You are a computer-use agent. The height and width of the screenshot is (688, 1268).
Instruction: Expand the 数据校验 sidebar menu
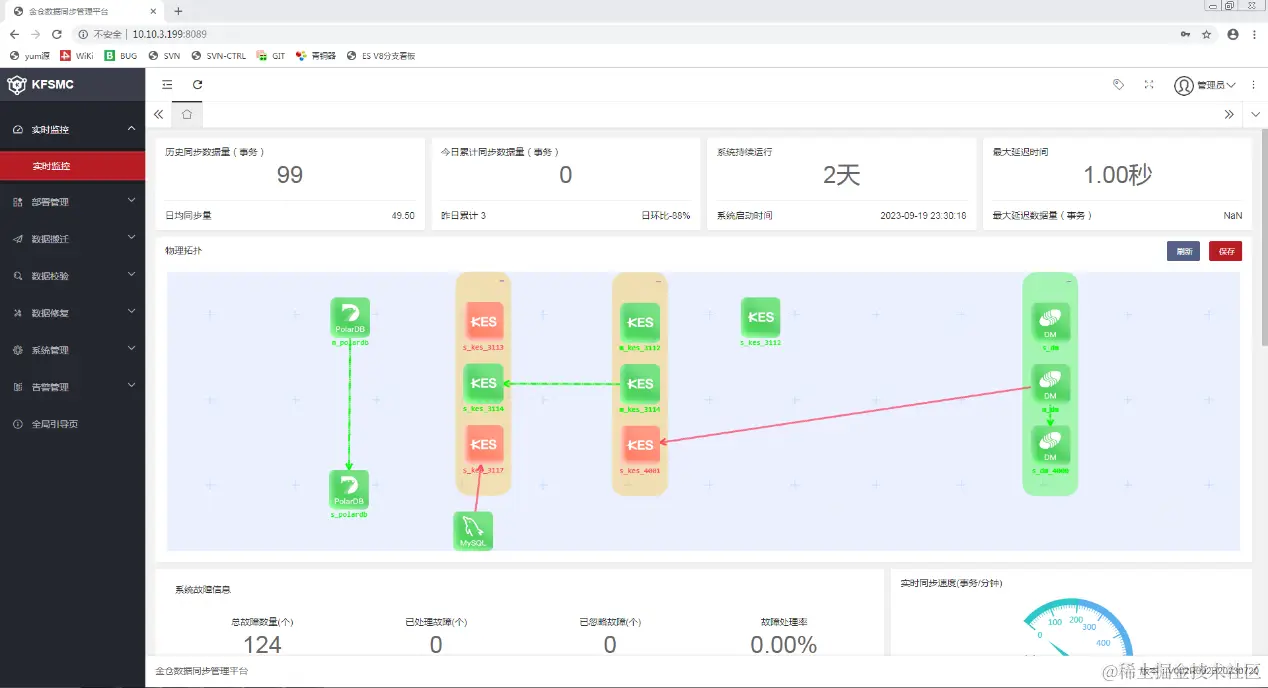72,276
